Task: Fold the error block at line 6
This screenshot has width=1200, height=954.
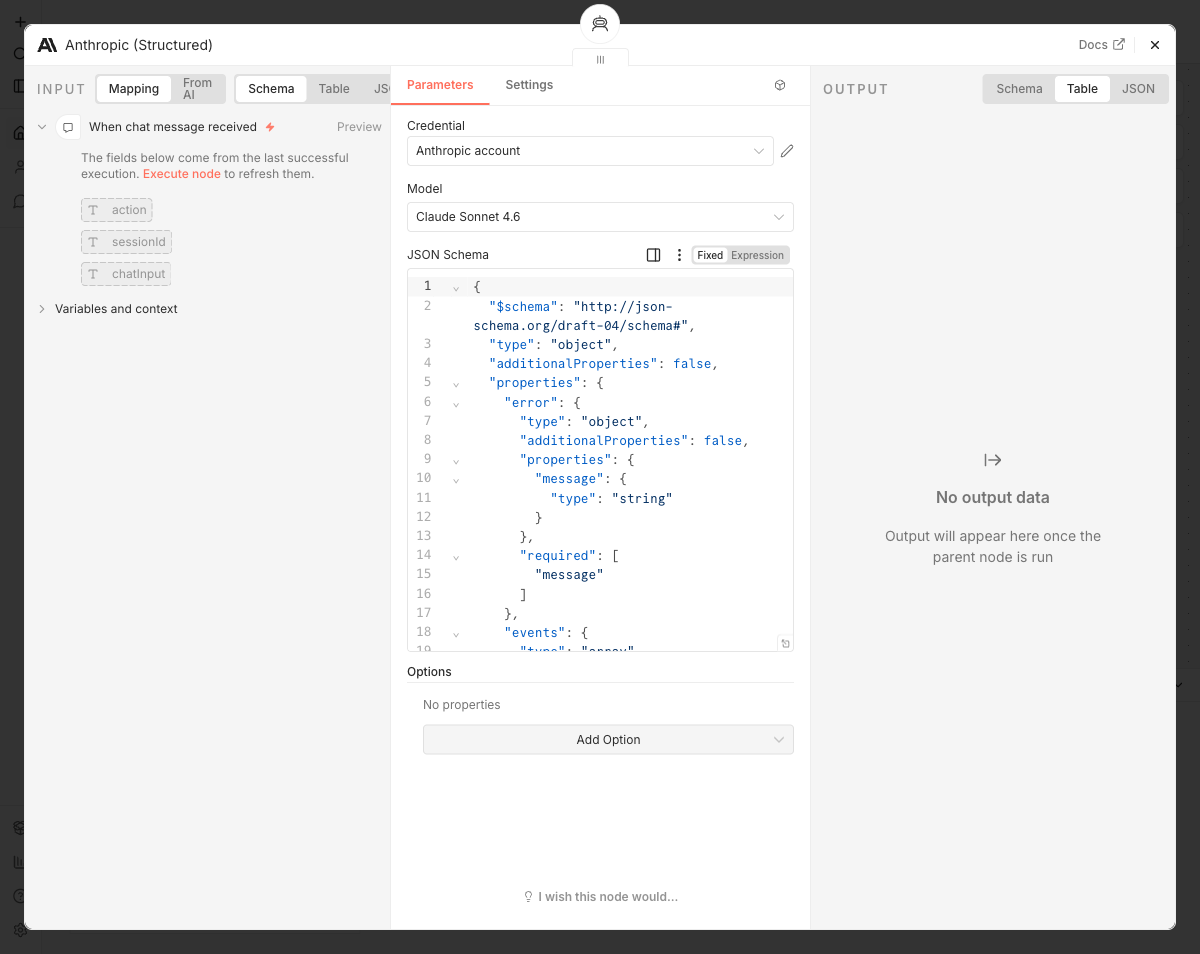Action: (456, 403)
